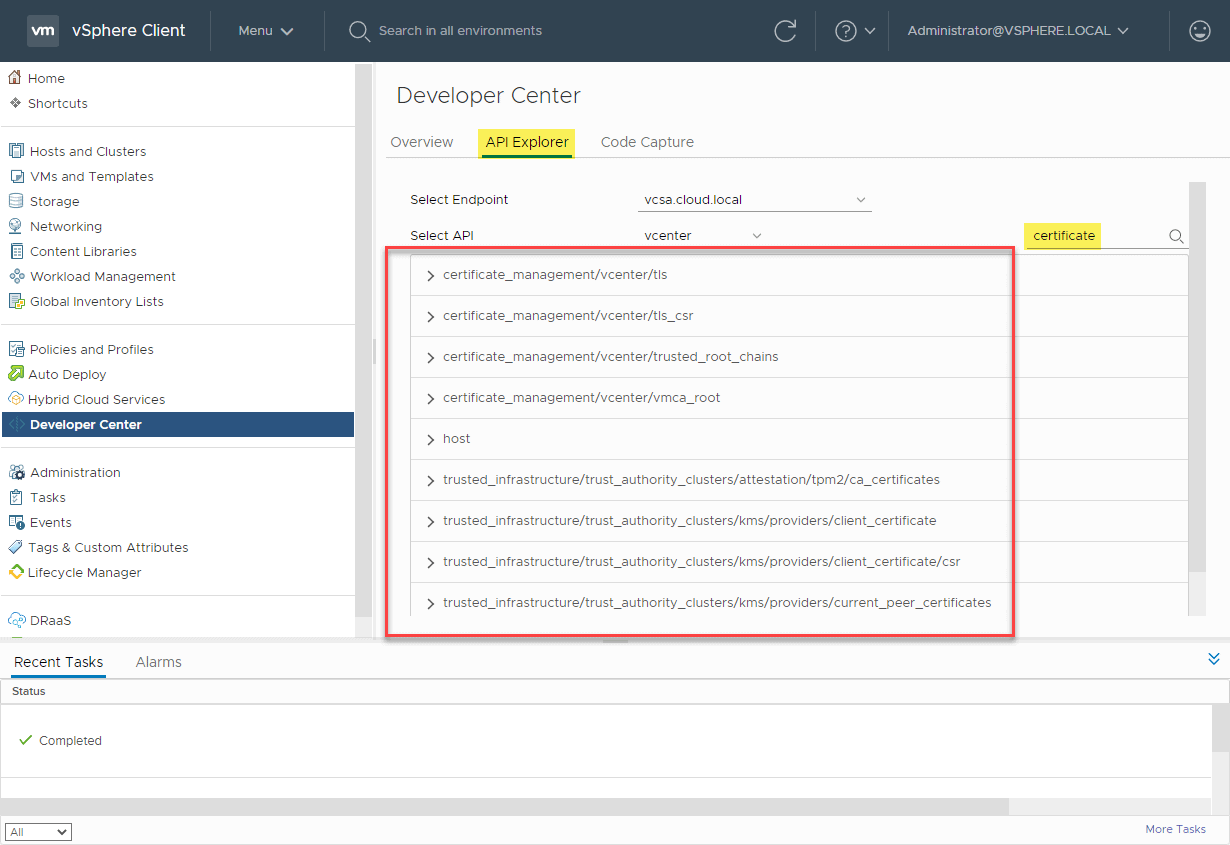Viewport: 1230px width, 845px height.
Task: Click the global refresh icon
Action: click(786, 31)
